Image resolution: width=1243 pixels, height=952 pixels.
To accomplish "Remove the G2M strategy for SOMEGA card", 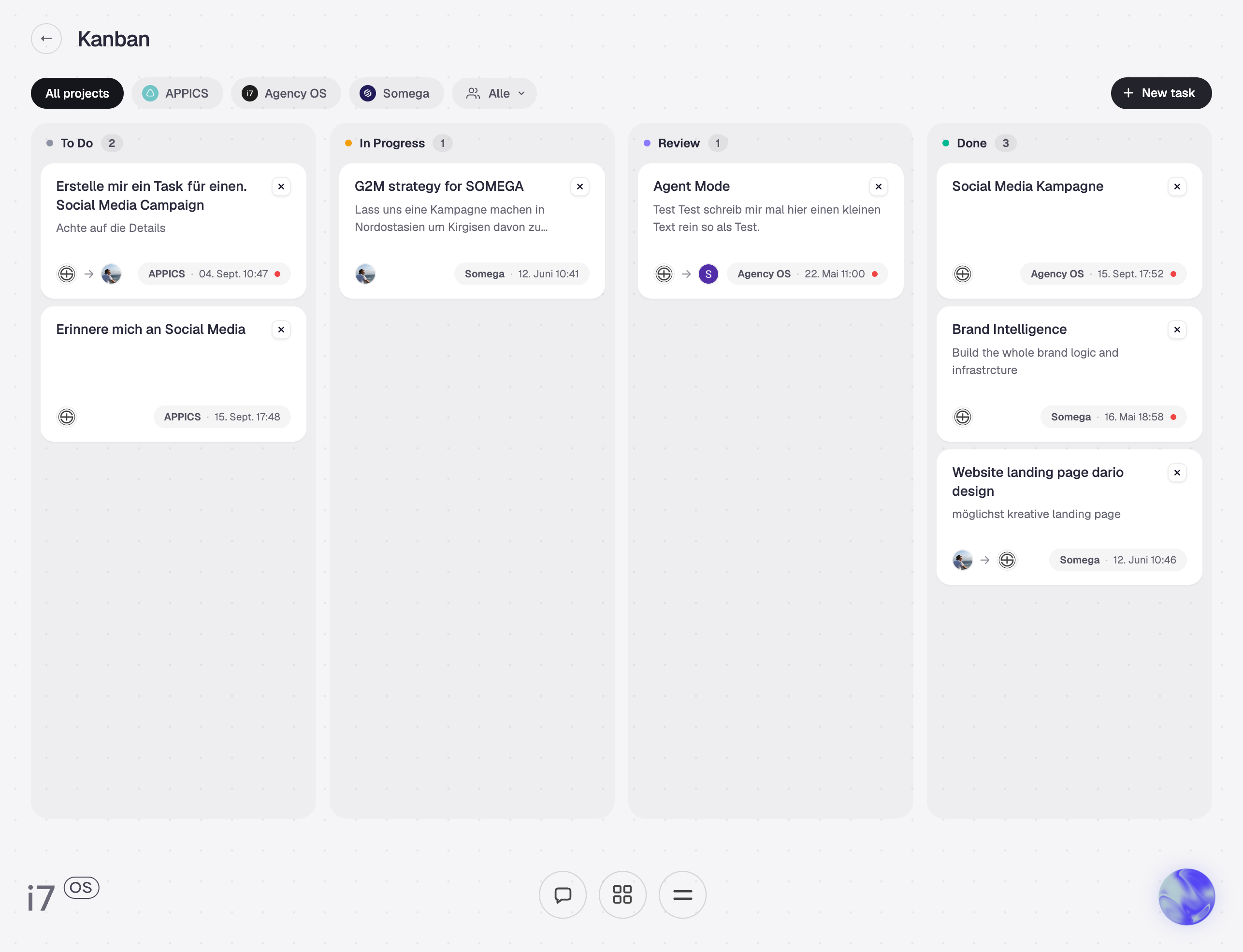I will tap(579, 187).
